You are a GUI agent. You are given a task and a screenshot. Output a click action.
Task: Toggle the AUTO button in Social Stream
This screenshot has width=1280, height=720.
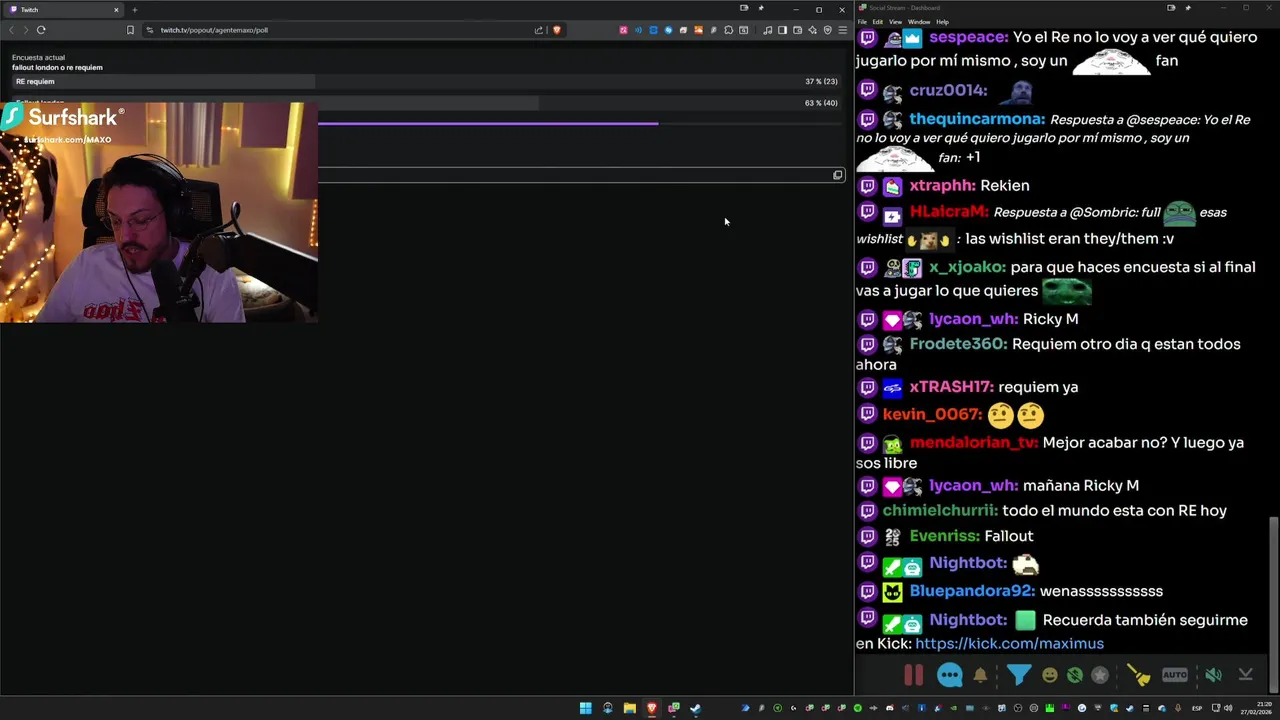1175,675
